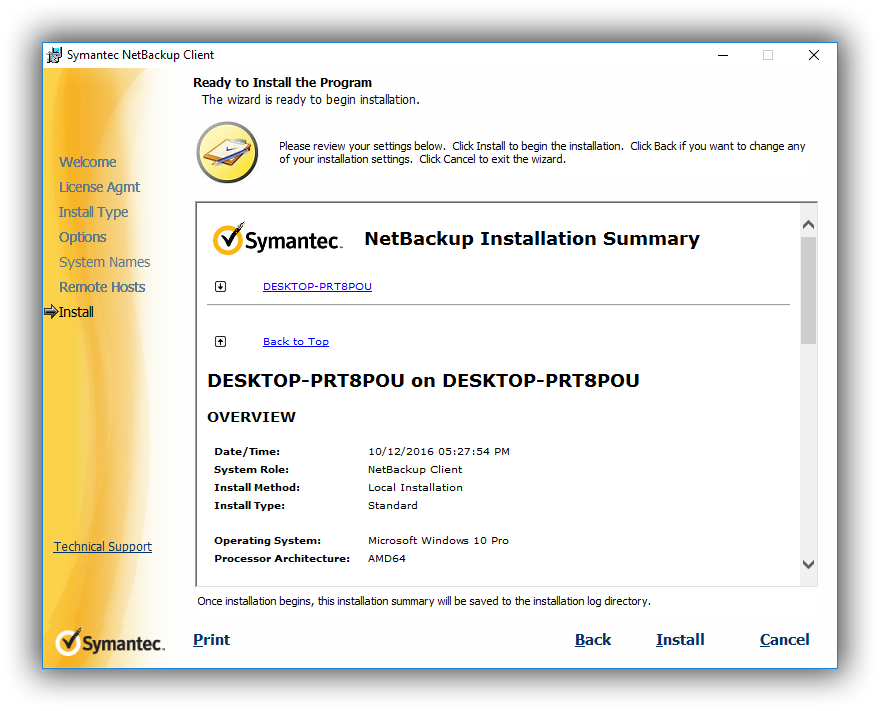
Task: Open the DESKTOP-PRT8POU hyperlink
Action: tap(317, 286)
